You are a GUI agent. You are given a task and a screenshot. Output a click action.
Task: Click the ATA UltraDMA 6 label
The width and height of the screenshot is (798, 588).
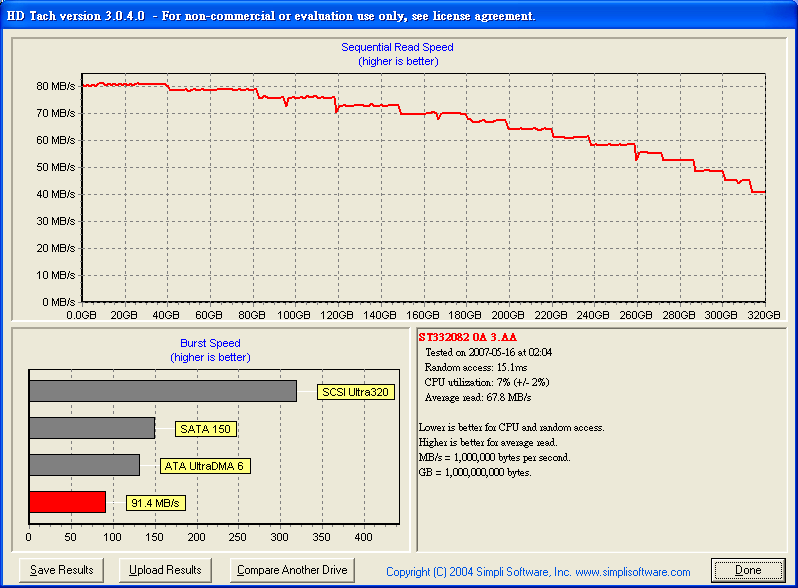[x=205, y=466]
